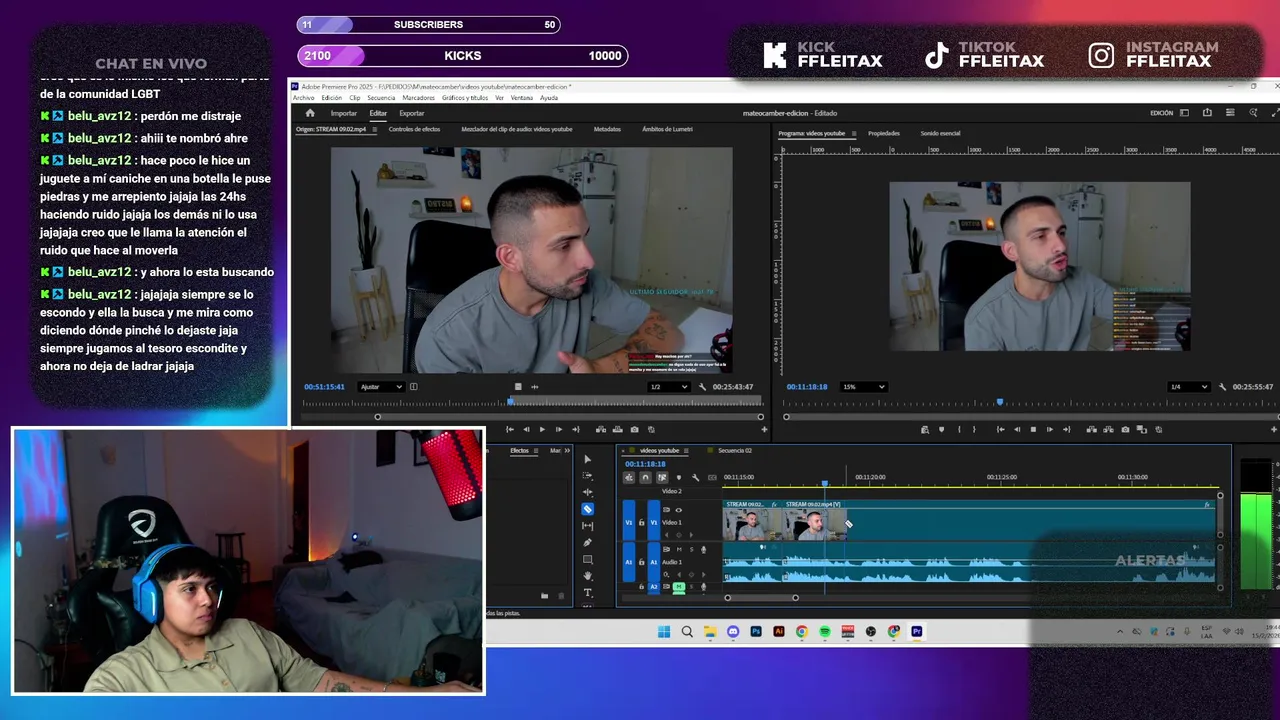Viewport: 1280px width, 720px height.
Task: Toggle snap in timeline magnet icon
Action: tap(645, 477)
